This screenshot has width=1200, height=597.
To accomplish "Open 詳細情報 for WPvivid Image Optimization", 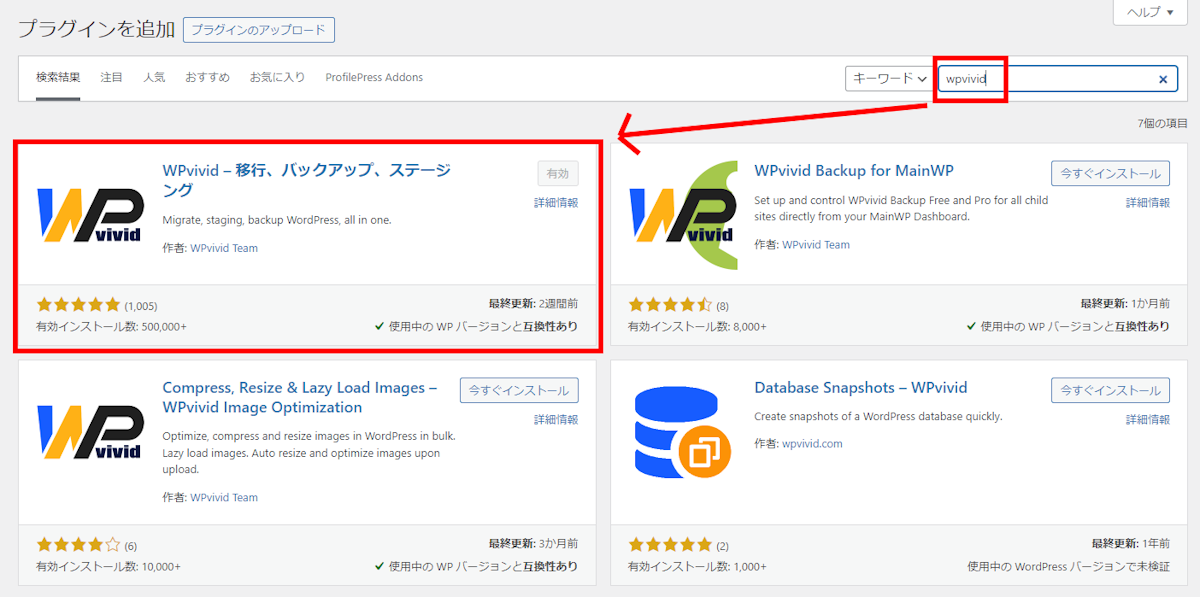I will [x=556, y=419].
